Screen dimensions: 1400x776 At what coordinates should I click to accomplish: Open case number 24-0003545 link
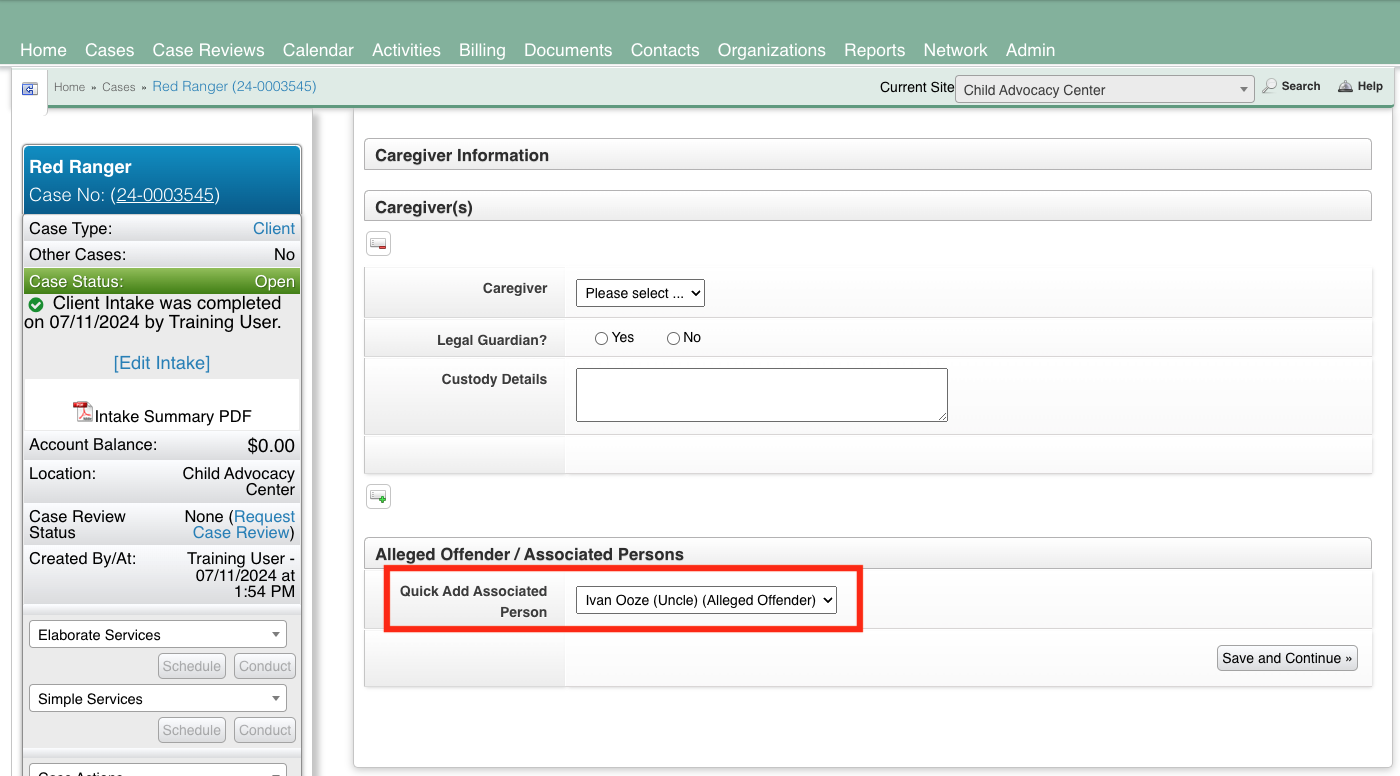[165, 195]
